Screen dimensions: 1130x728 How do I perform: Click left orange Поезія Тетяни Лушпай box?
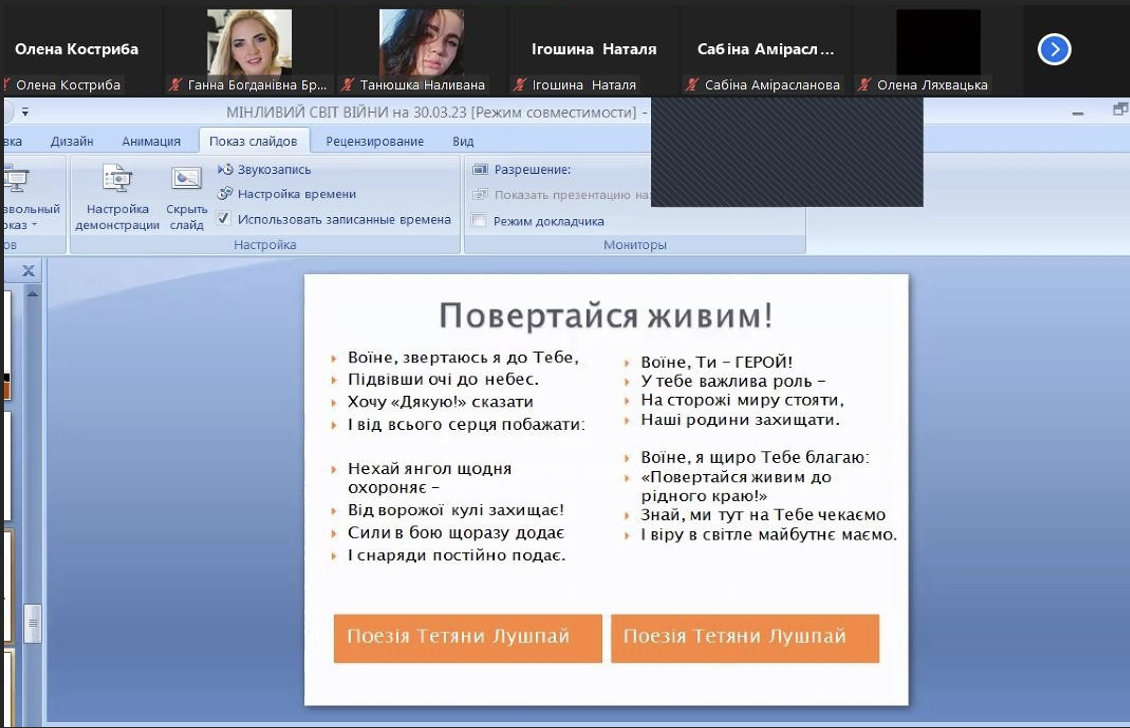(467, 637)
